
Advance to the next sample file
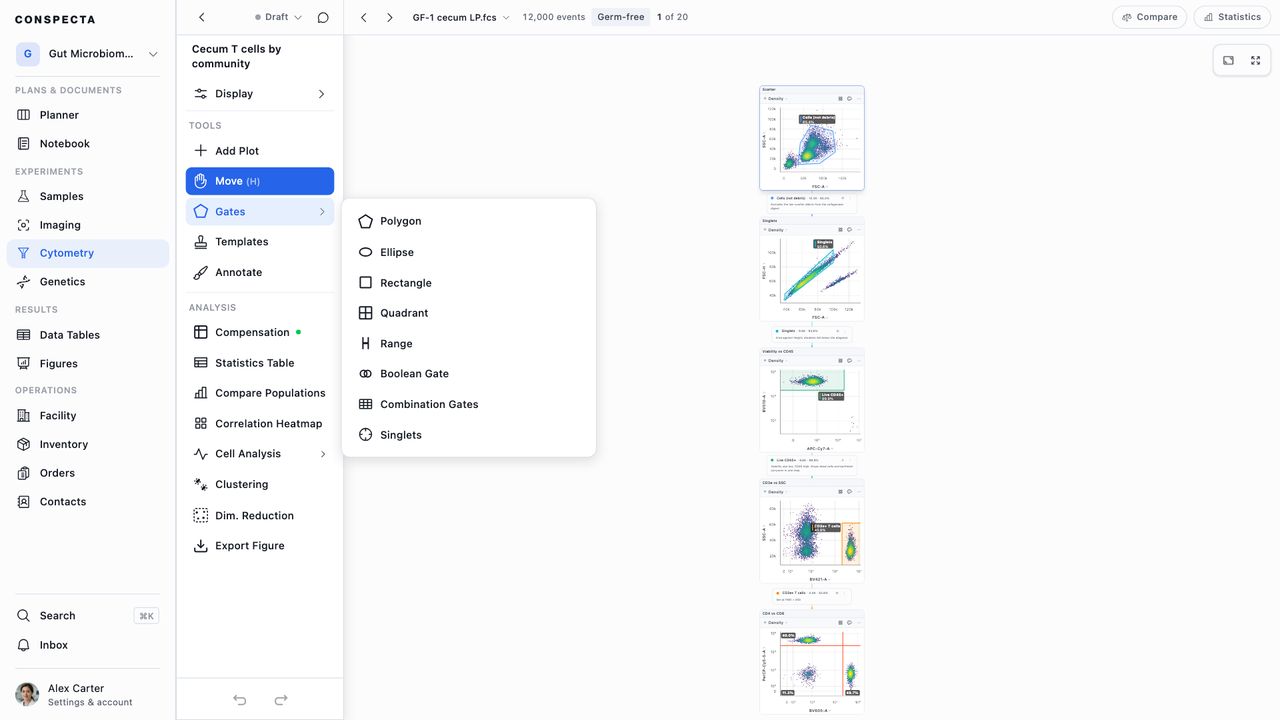390,17
